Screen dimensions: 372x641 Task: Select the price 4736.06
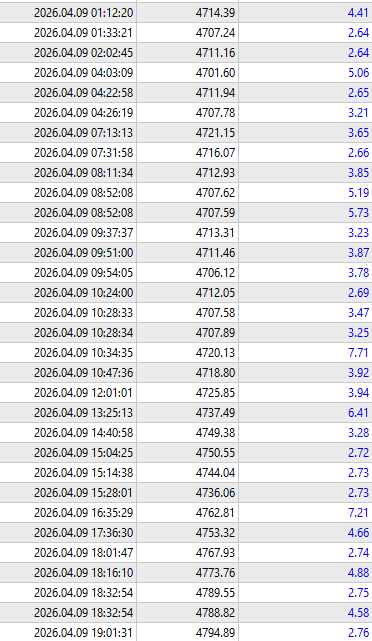click(215, 493)
